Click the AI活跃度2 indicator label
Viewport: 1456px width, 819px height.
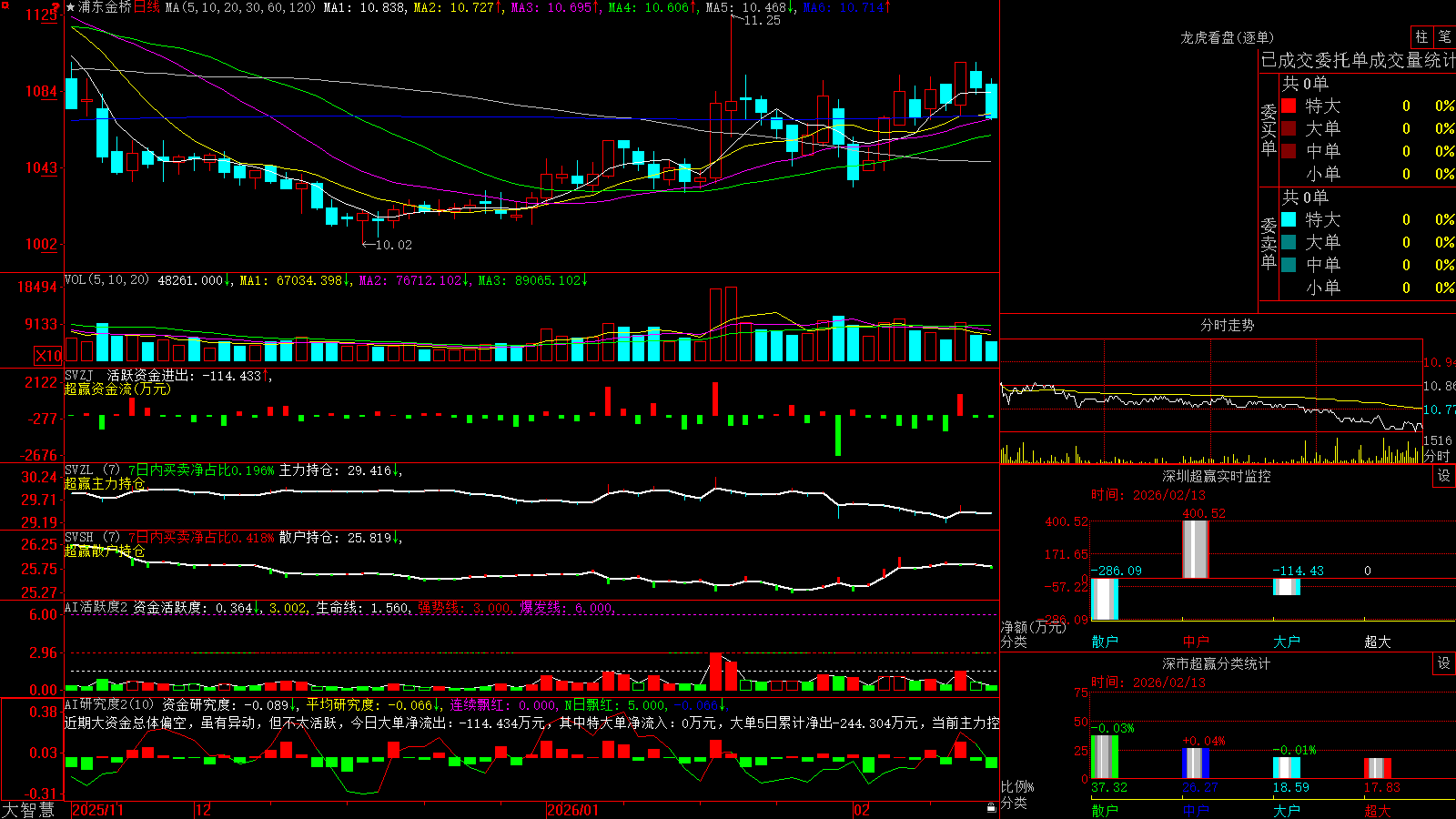96,608
